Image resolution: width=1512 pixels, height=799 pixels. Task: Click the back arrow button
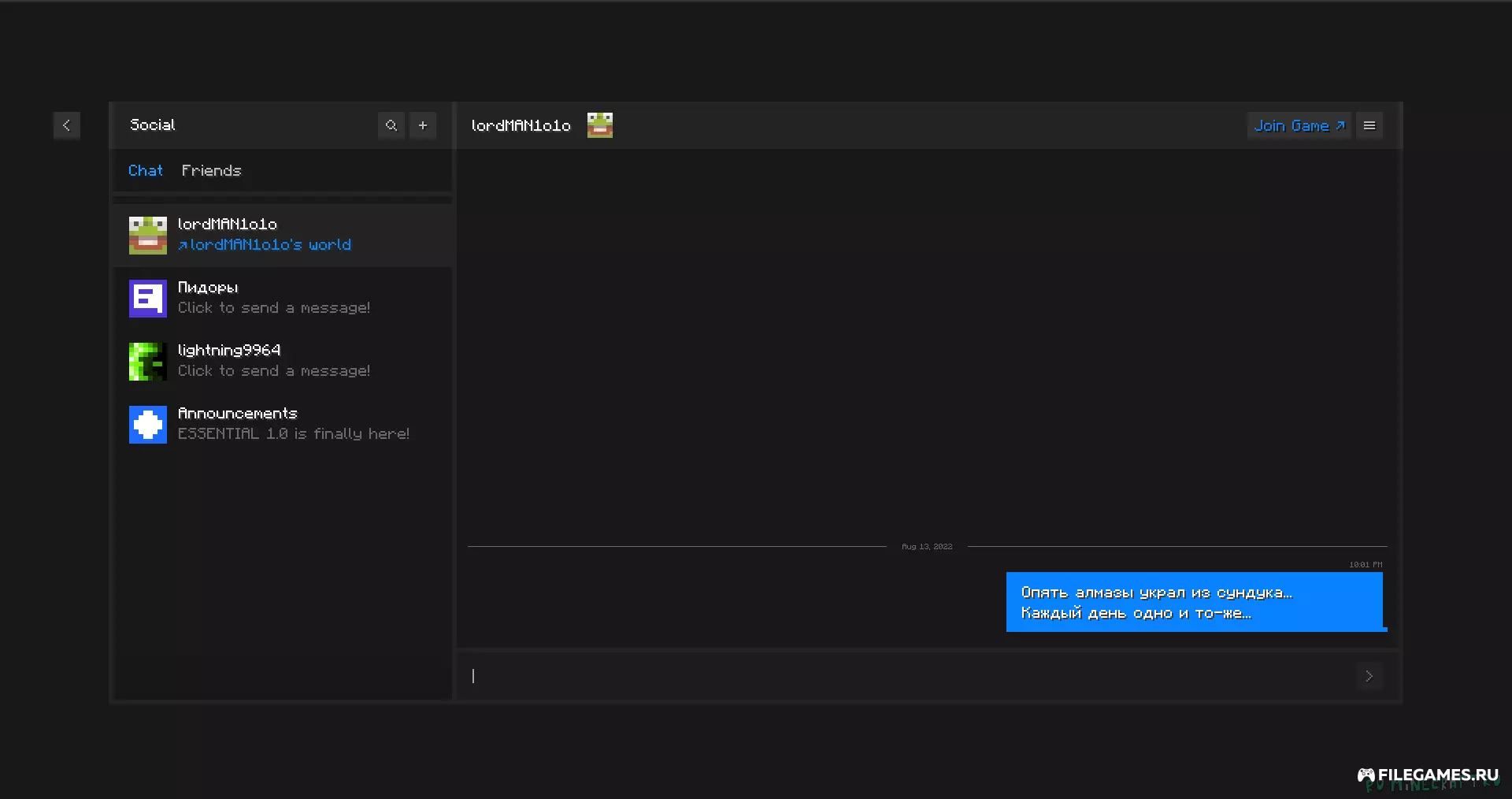point(66,125)
